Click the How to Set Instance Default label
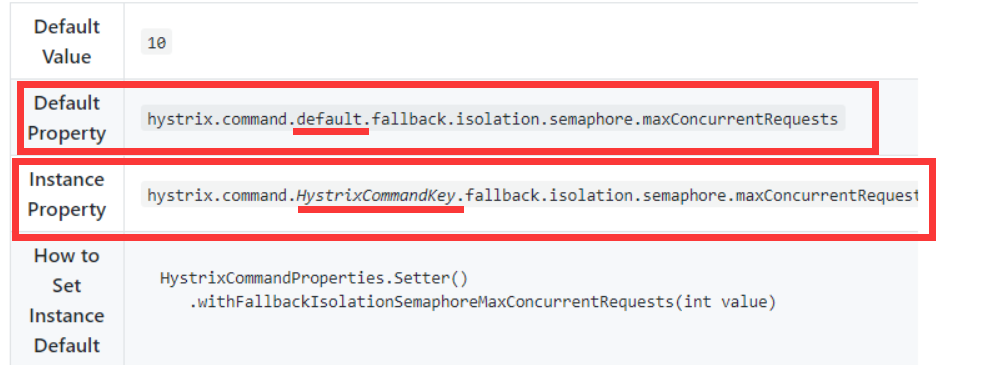The image size is (993, 365). click(66, 300)
